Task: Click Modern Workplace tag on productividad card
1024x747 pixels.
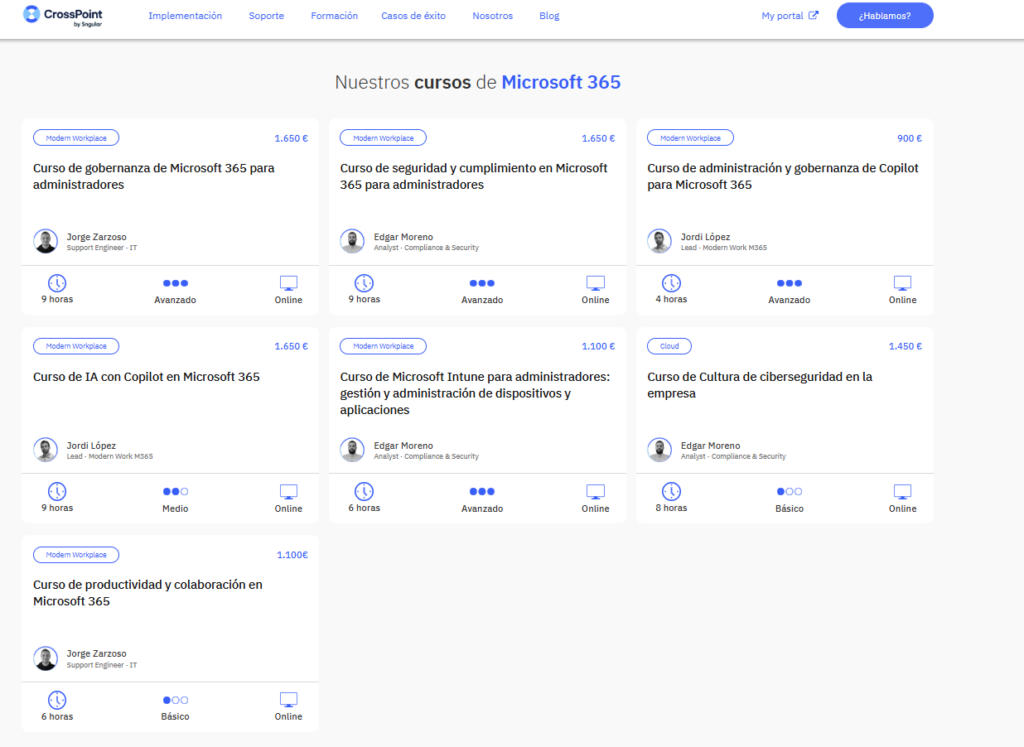Action: tap(76, 555)
